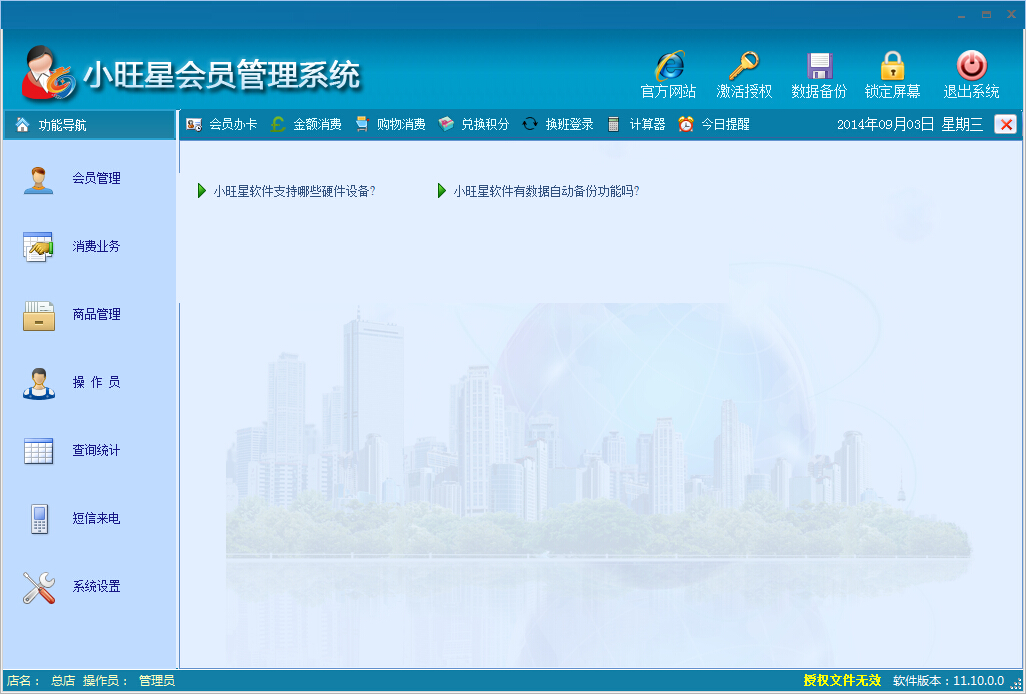Click the application logo next to 小旺星会员管理系统

pos(47,73)
